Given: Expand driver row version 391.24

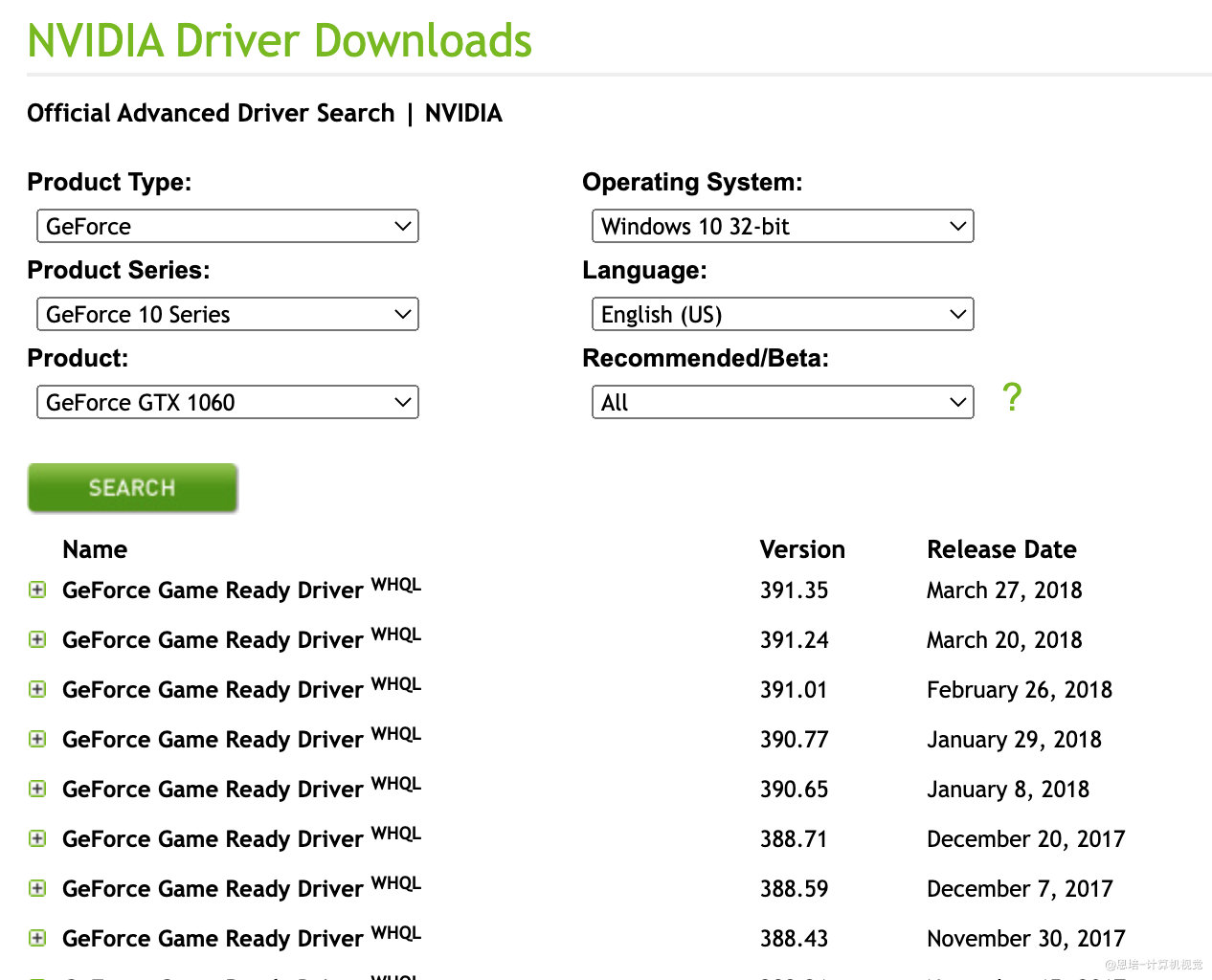Looking at the screenshot, I should point(37,639).
